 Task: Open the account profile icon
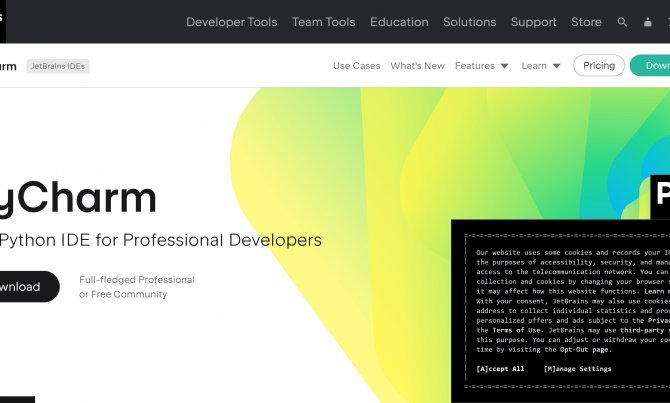pos(648,22)
